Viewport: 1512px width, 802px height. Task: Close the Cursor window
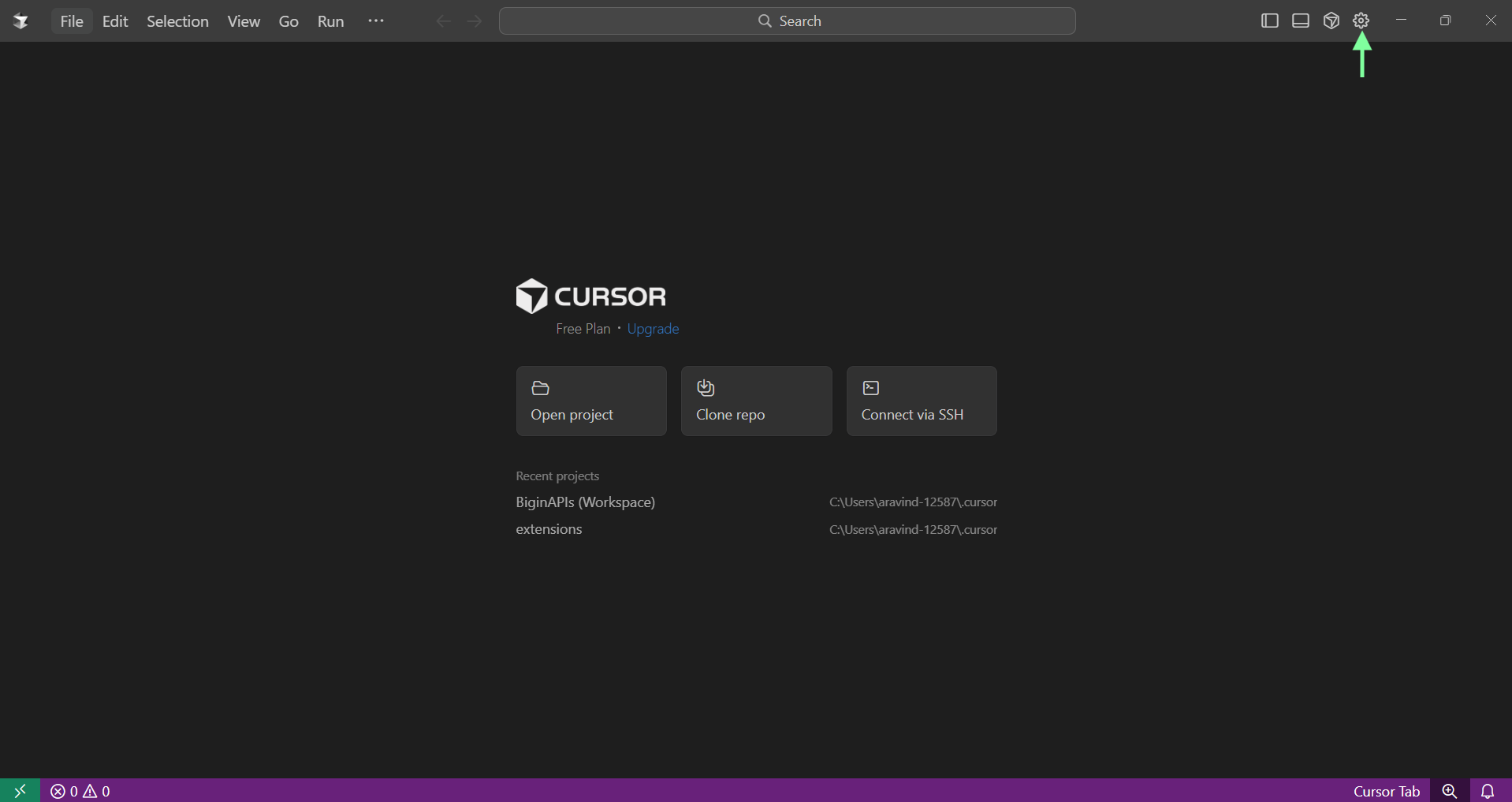[x=1490, y=21]
